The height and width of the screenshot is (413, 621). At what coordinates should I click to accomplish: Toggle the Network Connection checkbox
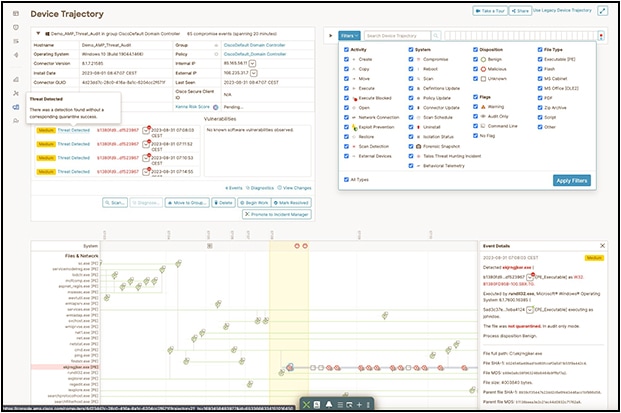pos(346,118)
